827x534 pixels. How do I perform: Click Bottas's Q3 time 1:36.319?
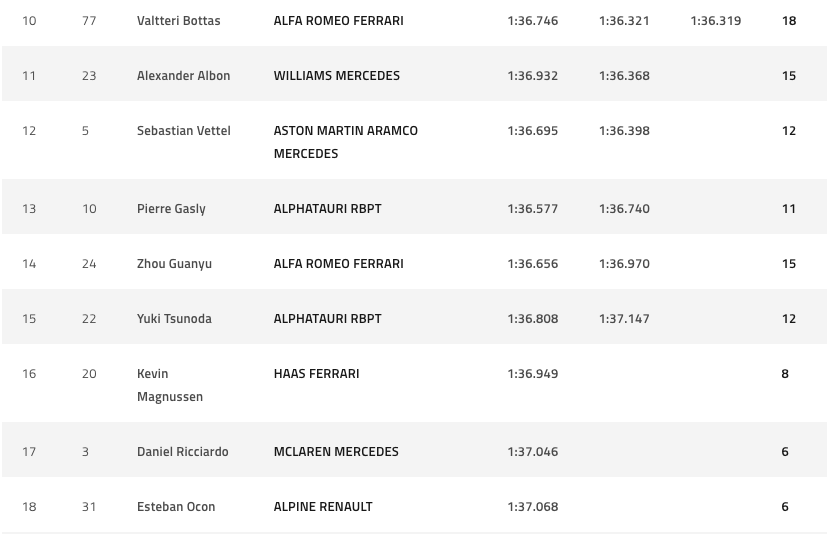(716, 21)
